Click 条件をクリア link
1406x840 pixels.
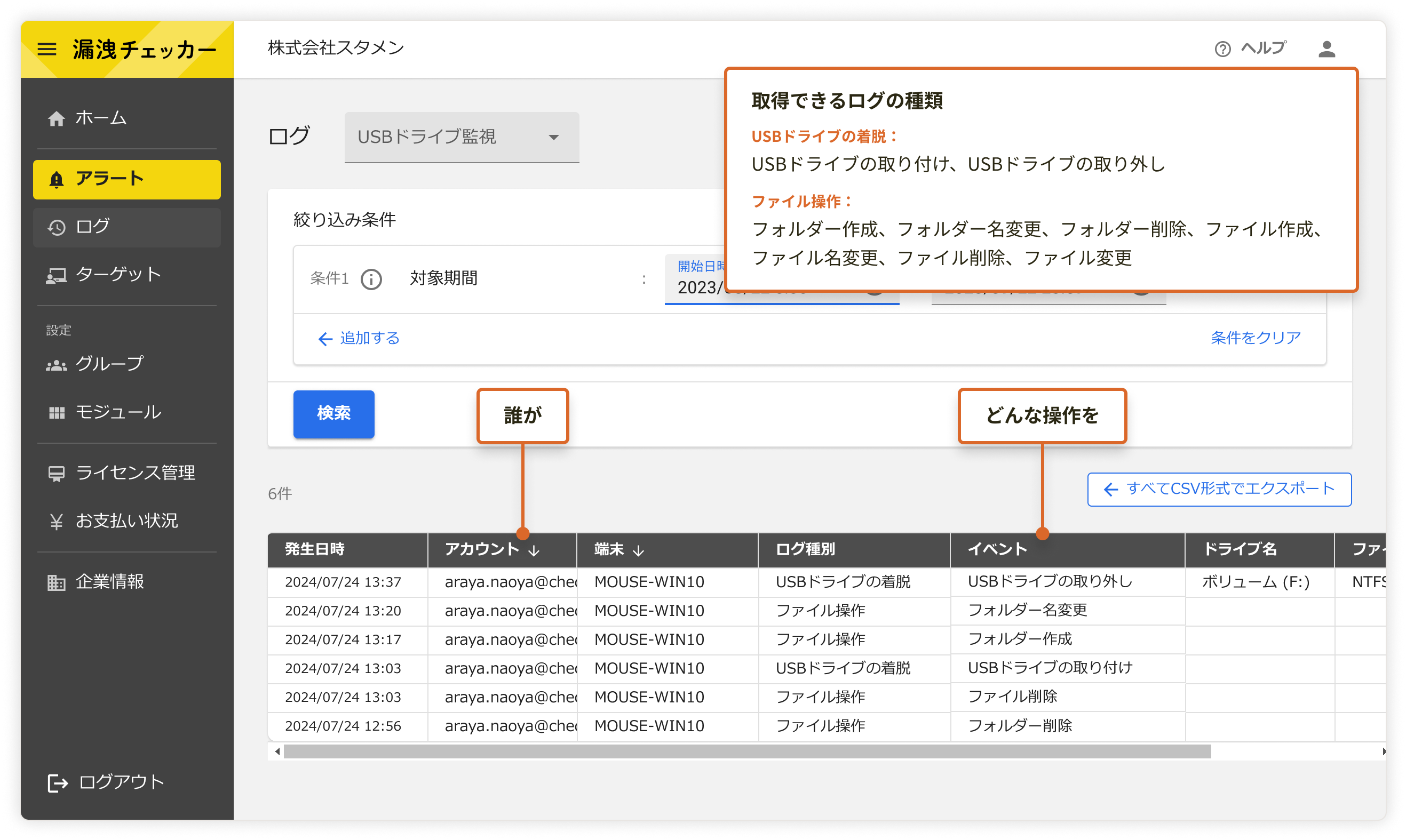tap(1255, 338)
